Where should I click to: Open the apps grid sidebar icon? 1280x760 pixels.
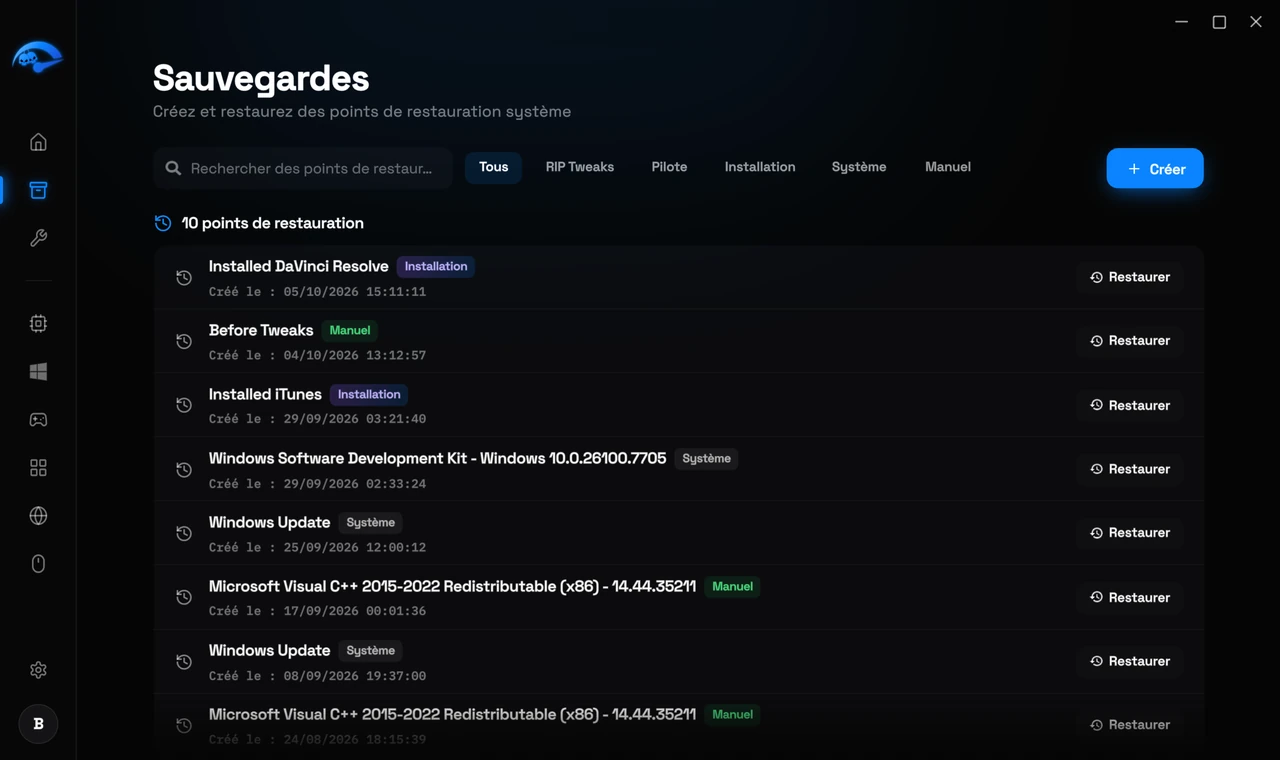point(38,468)
